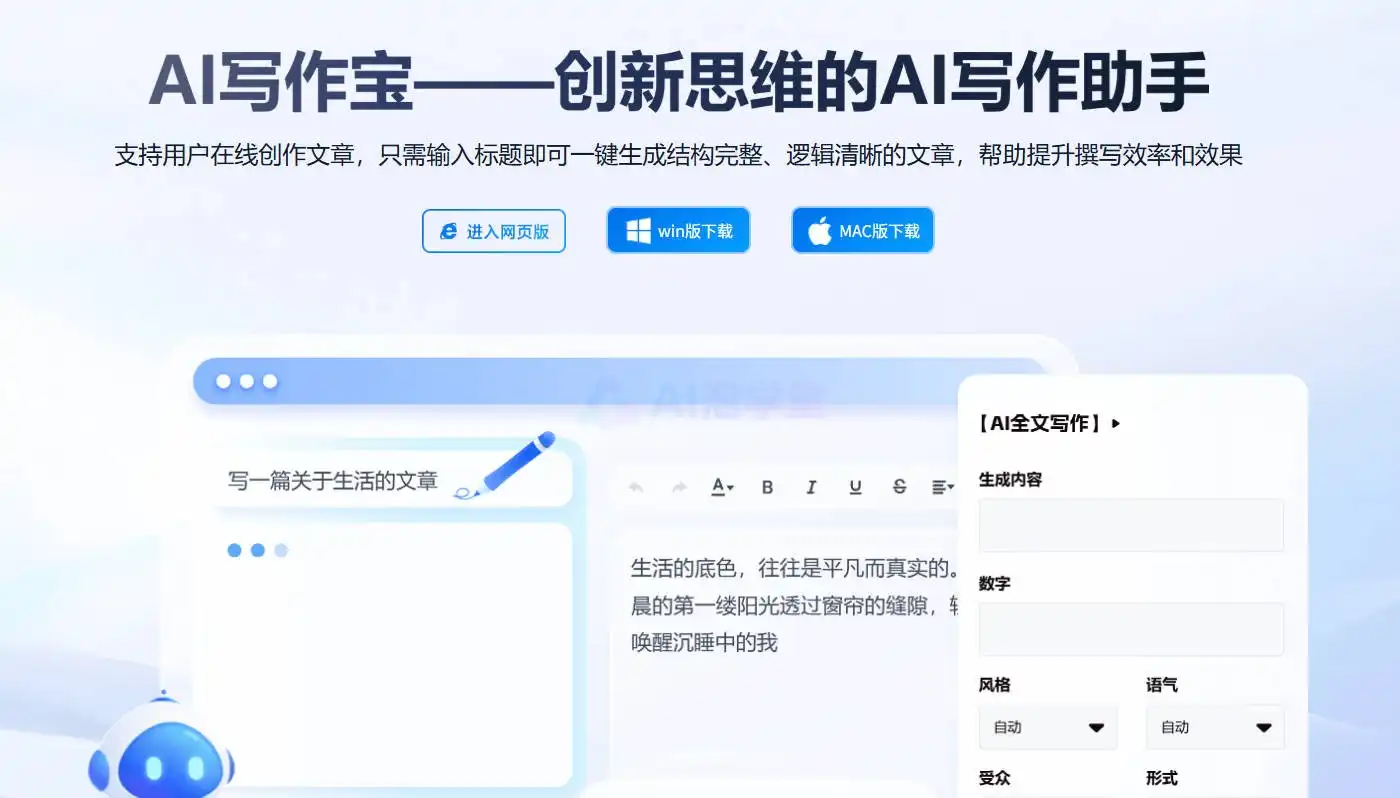Click the 语气 label

click(1162, 685)
